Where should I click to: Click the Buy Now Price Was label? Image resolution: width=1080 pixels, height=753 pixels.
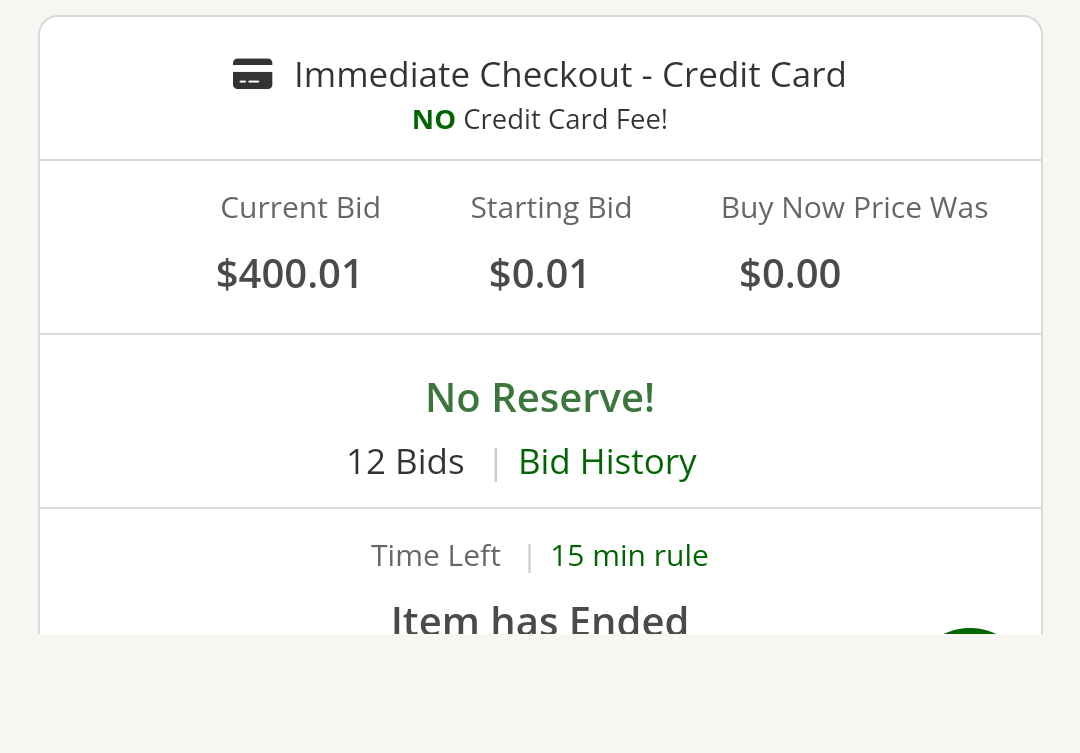click(x=855, y=208)
